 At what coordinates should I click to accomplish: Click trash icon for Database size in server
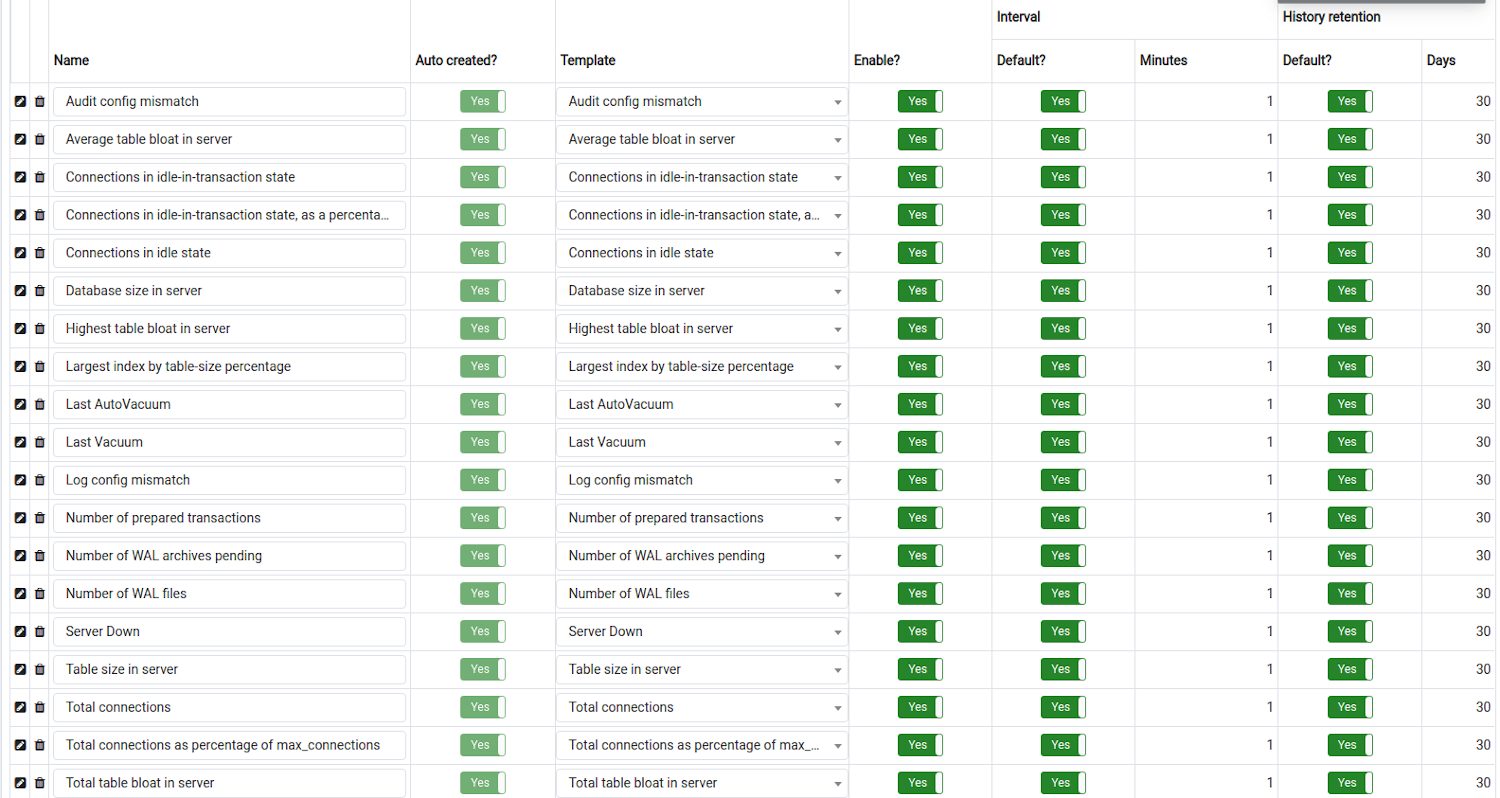tap(40, 291)
